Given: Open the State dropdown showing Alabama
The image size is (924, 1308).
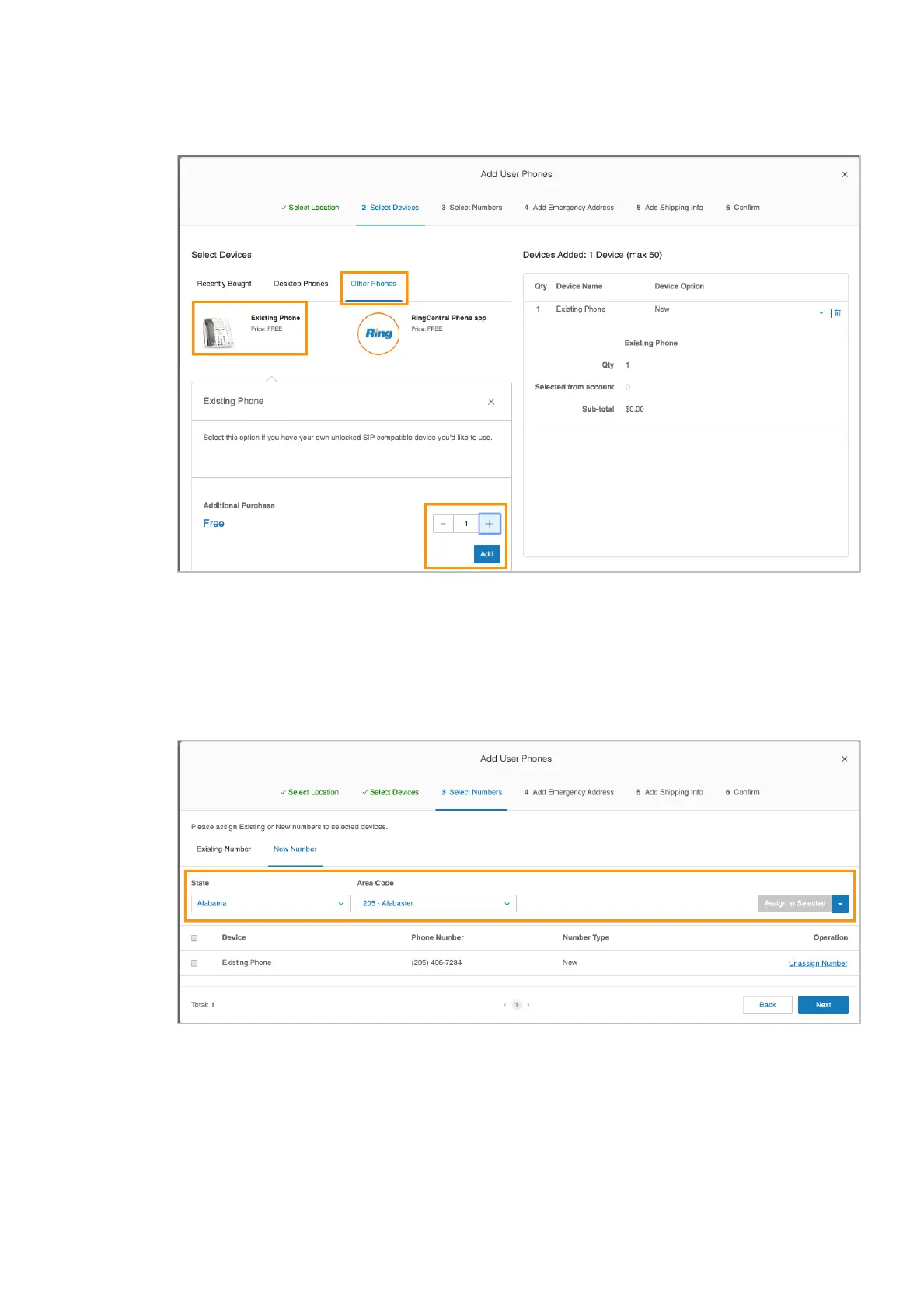Looking at the screenshot, I should [x=270, y=903].
